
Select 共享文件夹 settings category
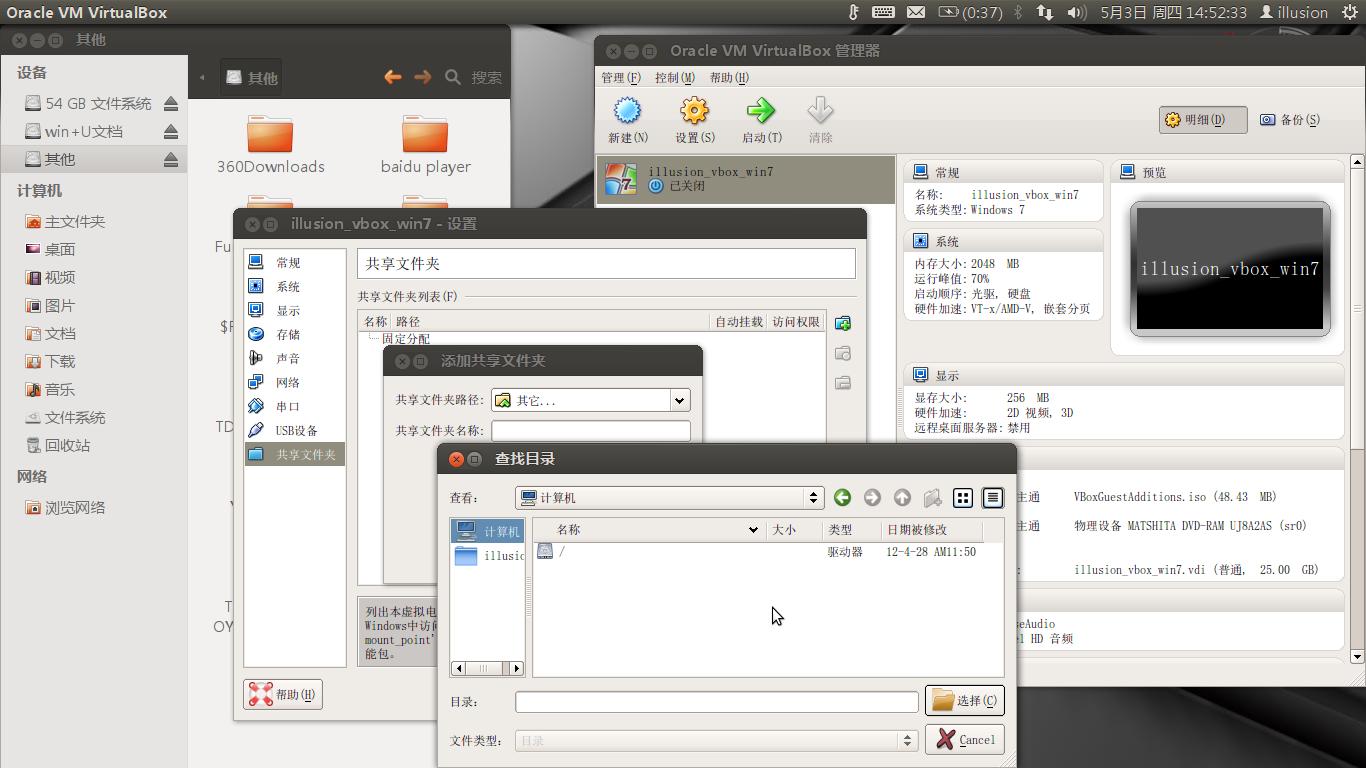pyautogui.click(x=294, y=454)
